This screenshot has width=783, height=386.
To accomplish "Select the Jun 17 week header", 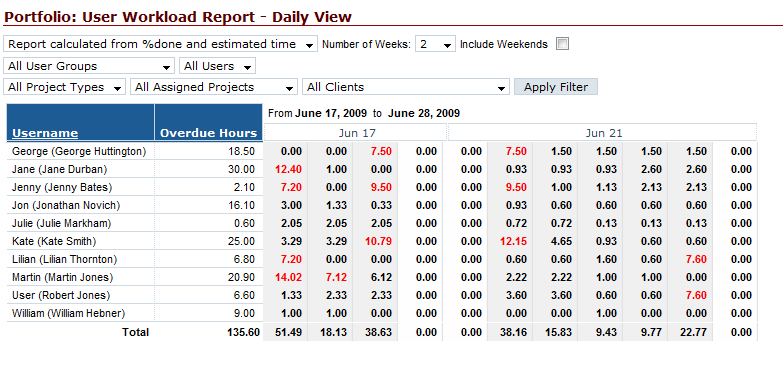I will pos(356,133).
